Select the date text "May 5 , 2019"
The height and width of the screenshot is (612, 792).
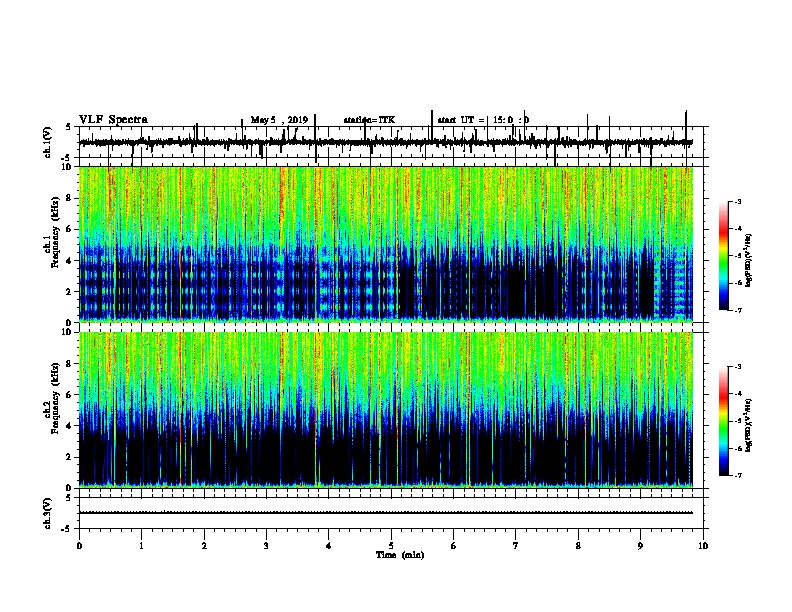[x=279, y=120]
